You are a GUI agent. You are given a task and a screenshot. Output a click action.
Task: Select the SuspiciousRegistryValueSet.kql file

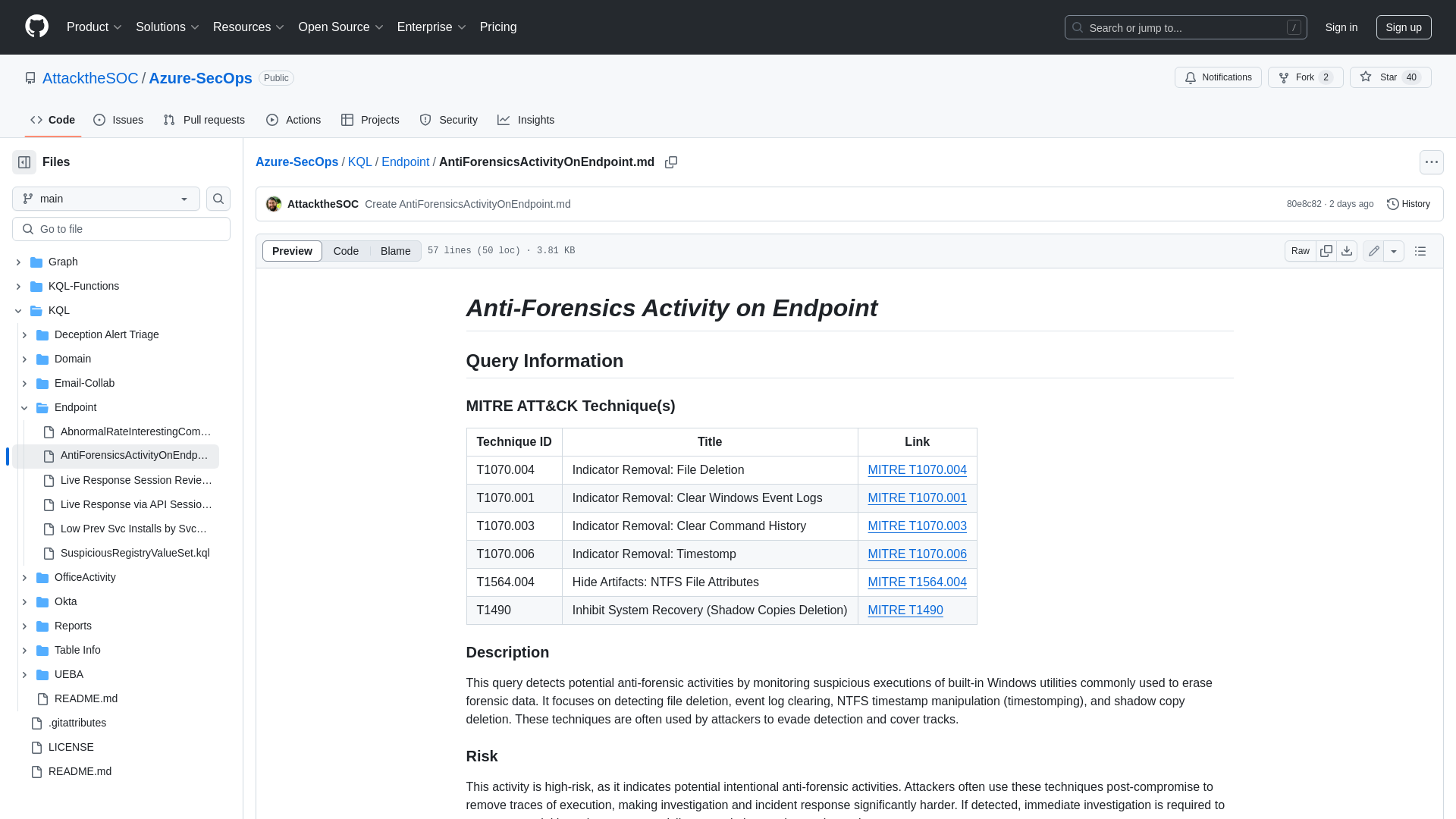coord(135,553)
